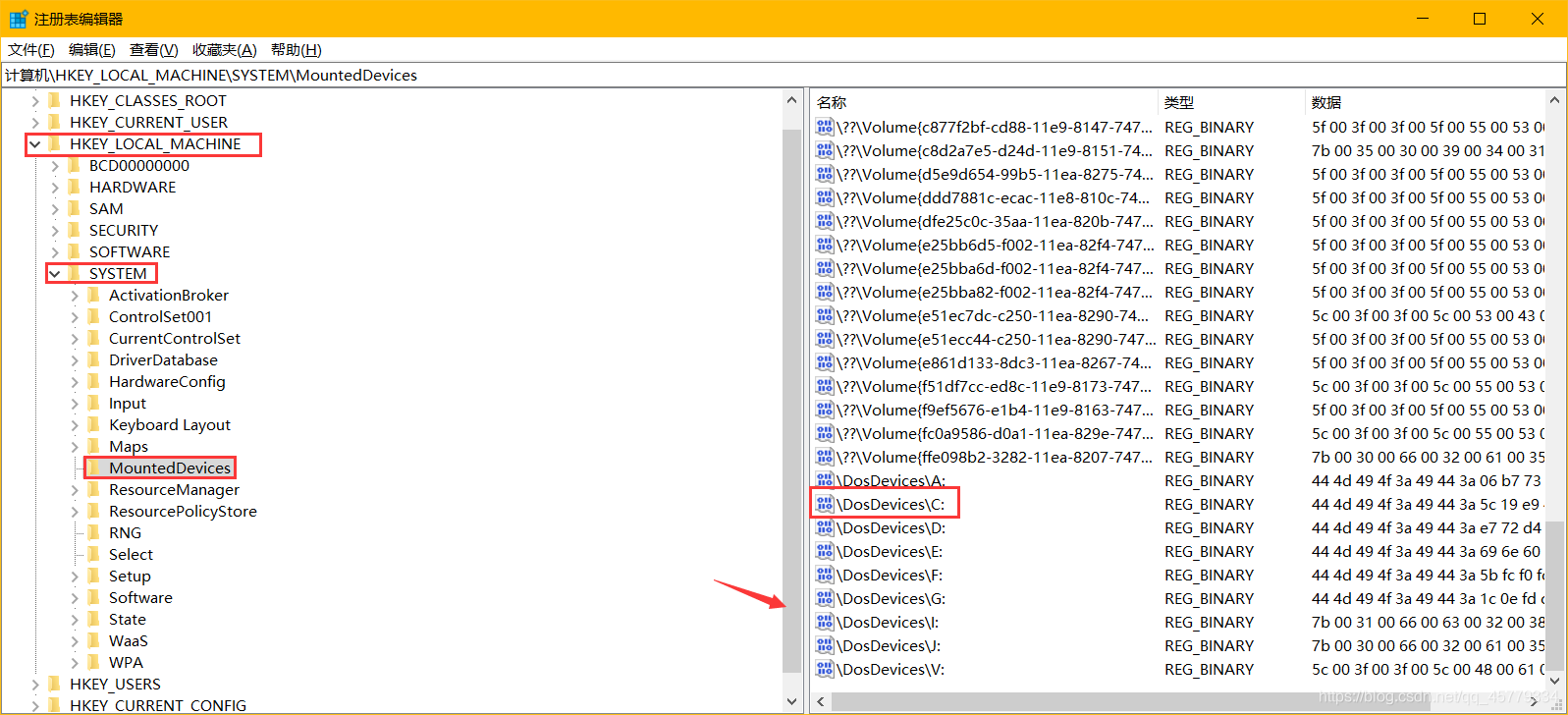Click binary value icon for \DosDevices\F:
The width and height of the screenshot is (1568, 715).
pos(825,575)
